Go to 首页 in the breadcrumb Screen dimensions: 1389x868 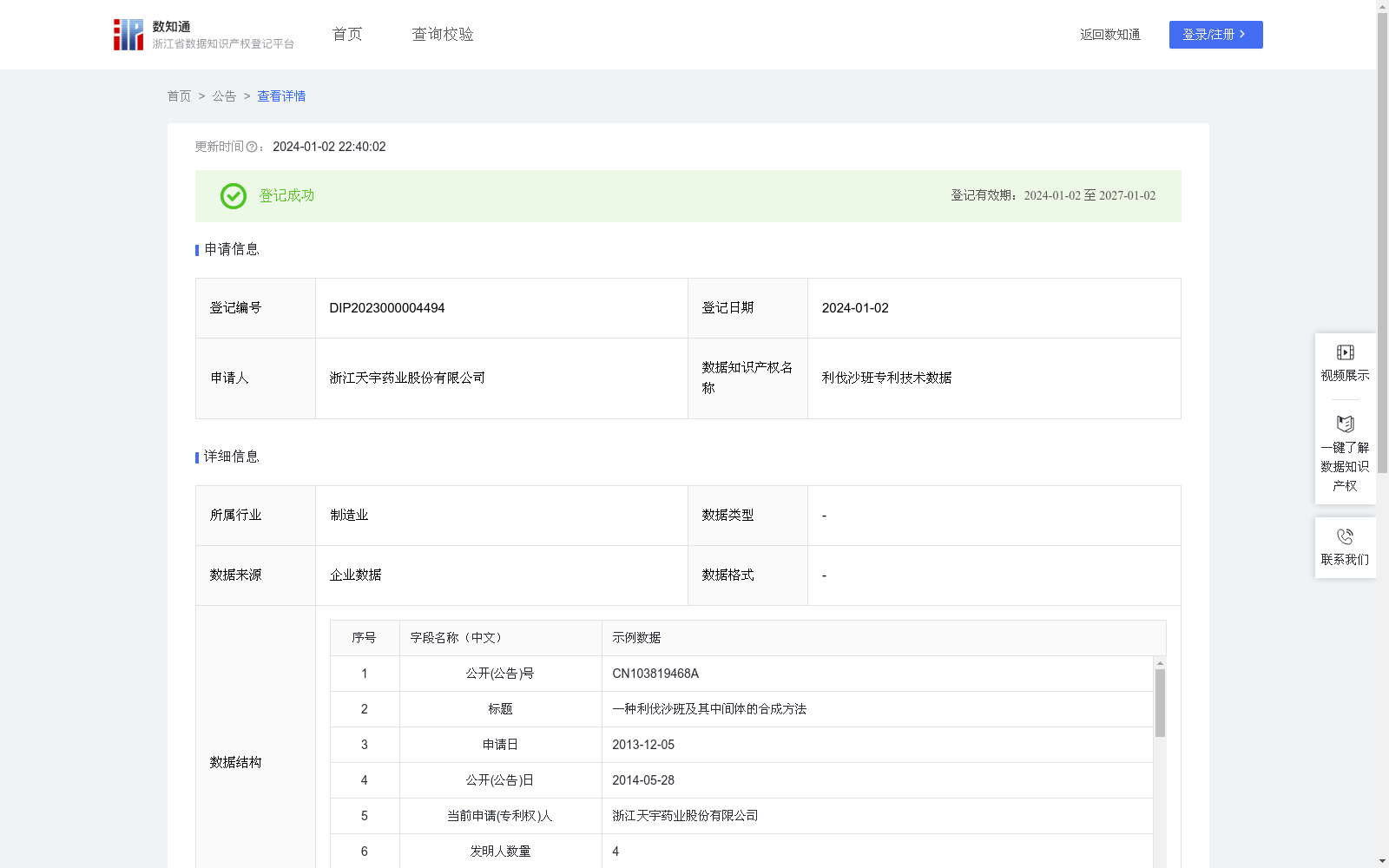pyautogui.click(x=179, y=96)
